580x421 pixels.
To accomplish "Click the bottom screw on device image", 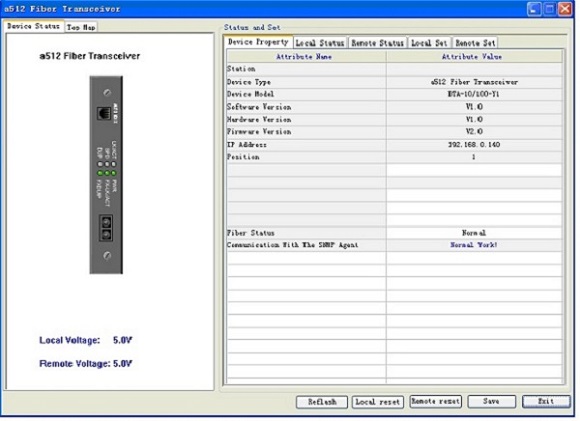I will [107, 255].
